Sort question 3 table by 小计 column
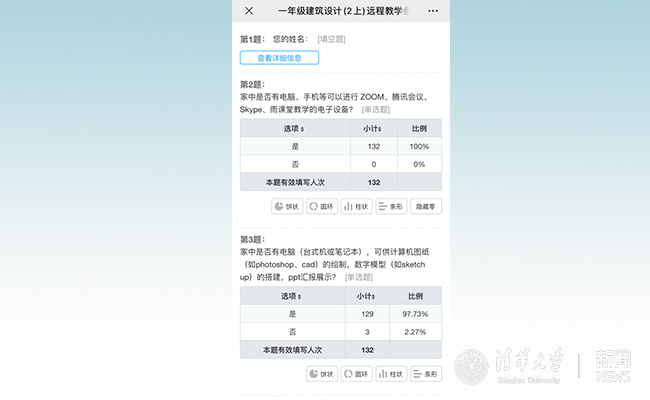 tap(367, 297)
